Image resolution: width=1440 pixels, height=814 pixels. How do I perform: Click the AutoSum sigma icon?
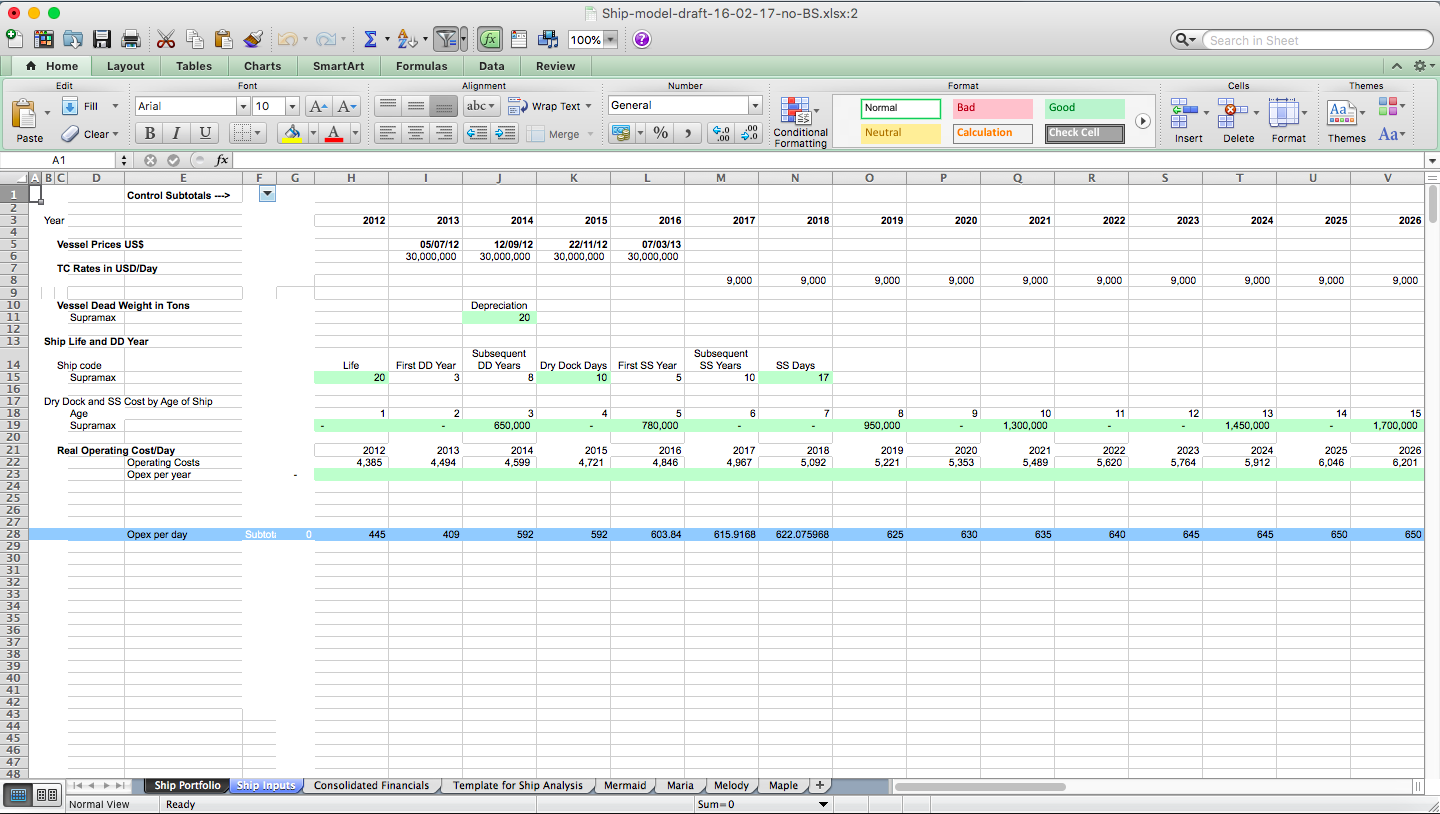(370, 39)
